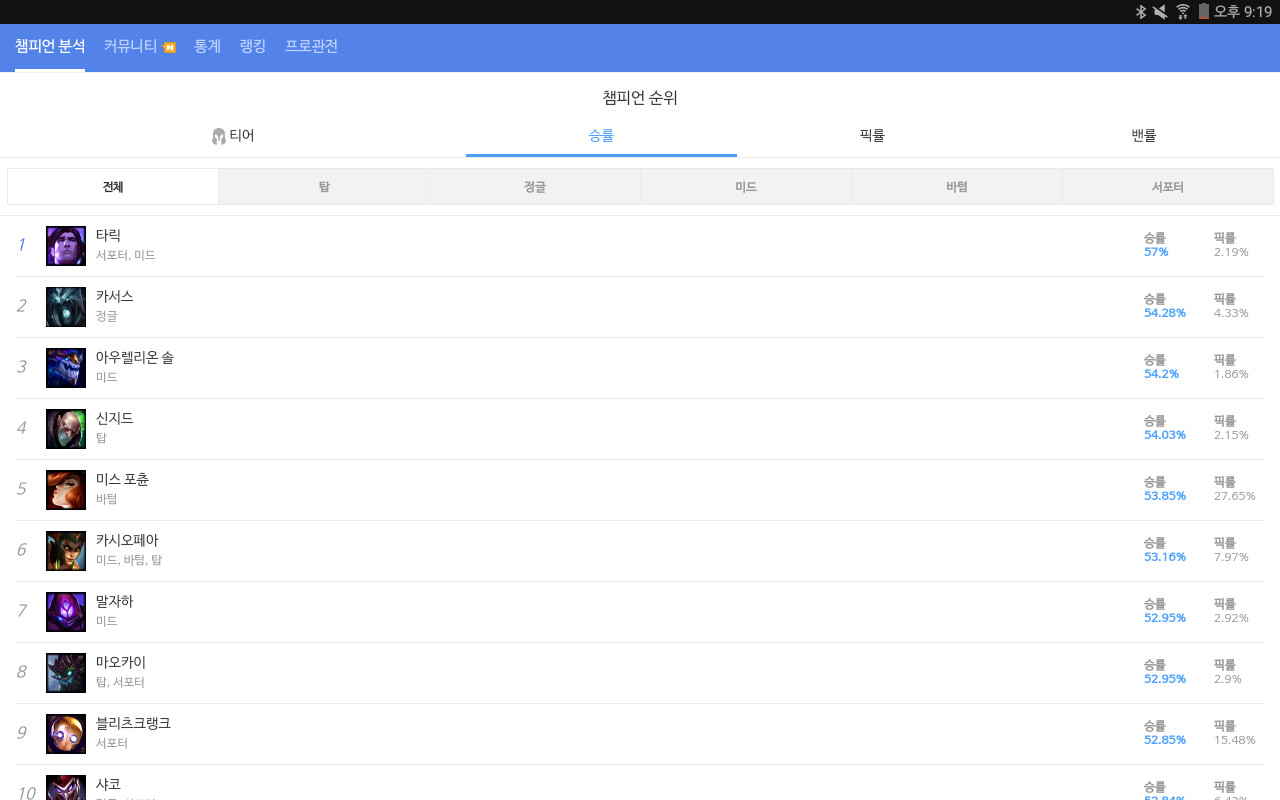Screen dimensions: 1280x800
Task: Tap 카시오페아 champion portrait
Action: [66, 551]
